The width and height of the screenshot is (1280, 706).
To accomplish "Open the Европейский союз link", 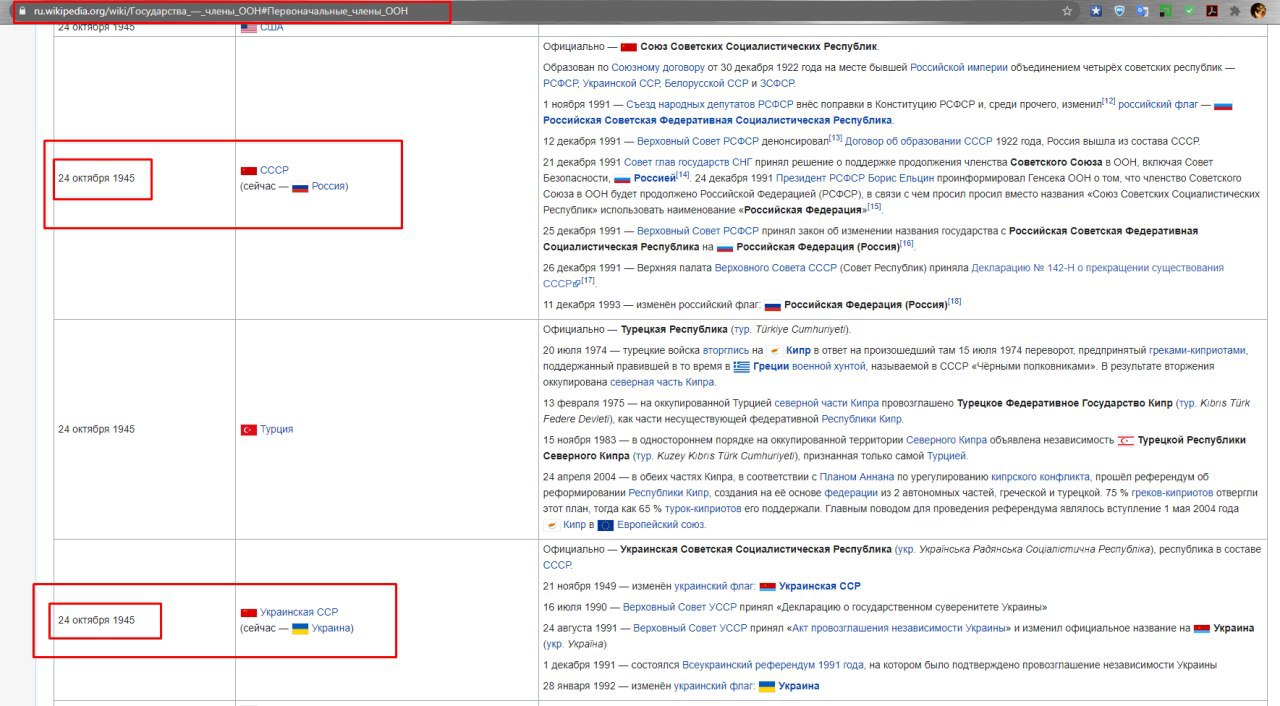I will [x=661, y=524].
